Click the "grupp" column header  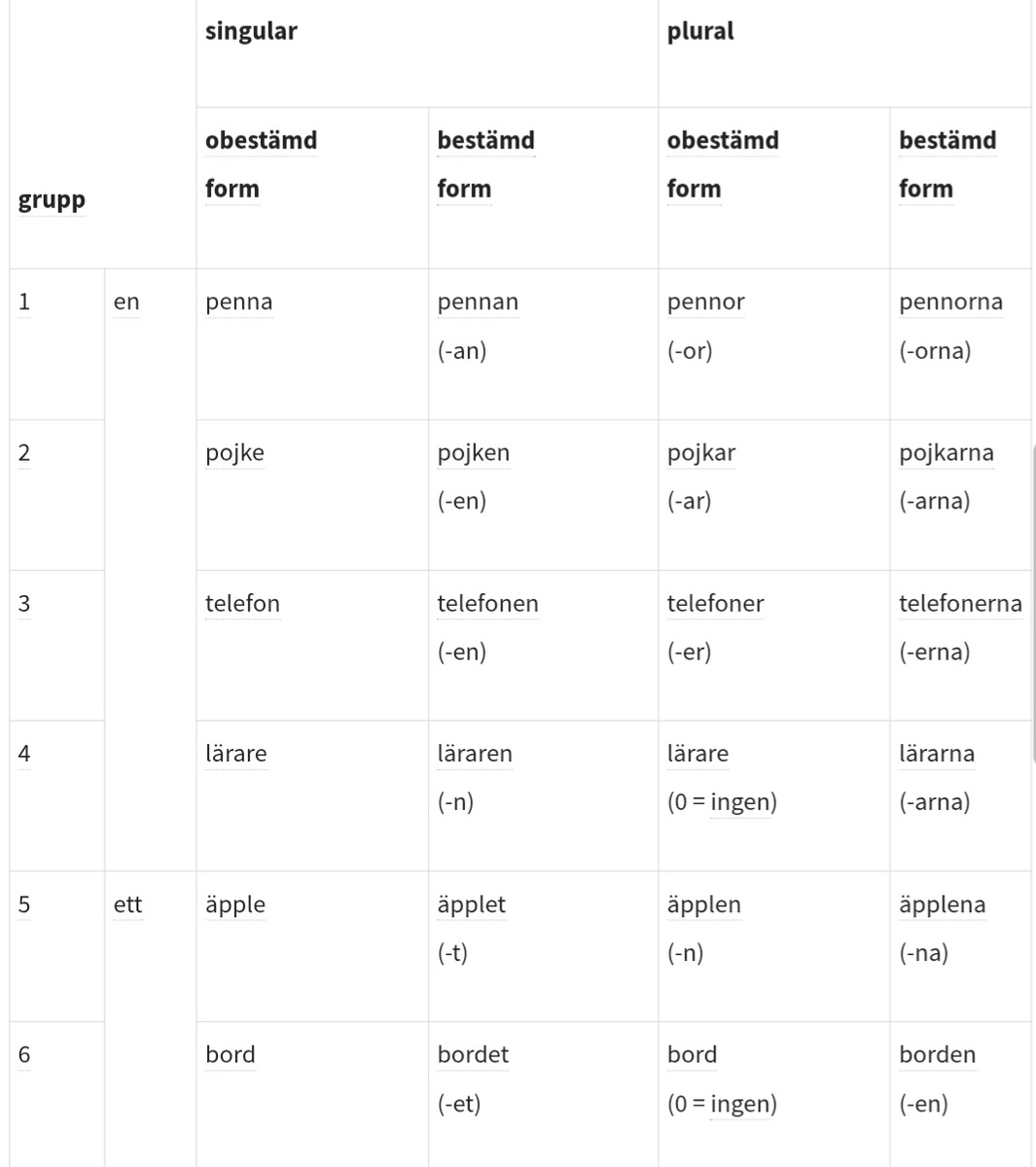52,200
